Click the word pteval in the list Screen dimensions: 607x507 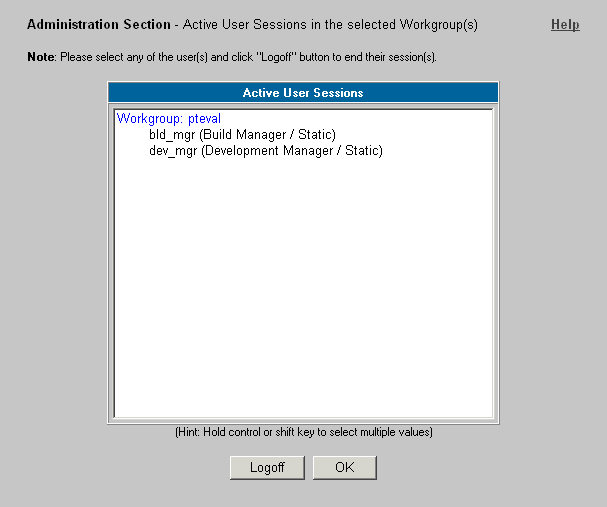click(x=204, y=118)
